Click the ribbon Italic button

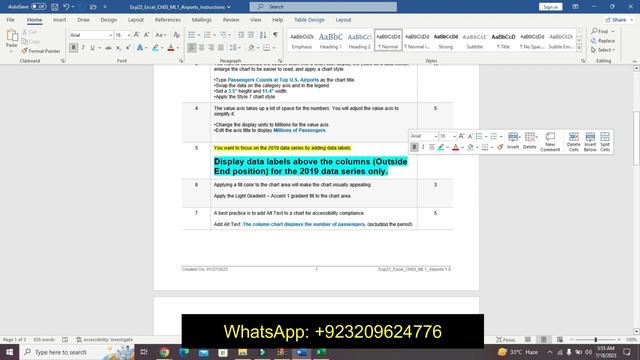point(83,48)
